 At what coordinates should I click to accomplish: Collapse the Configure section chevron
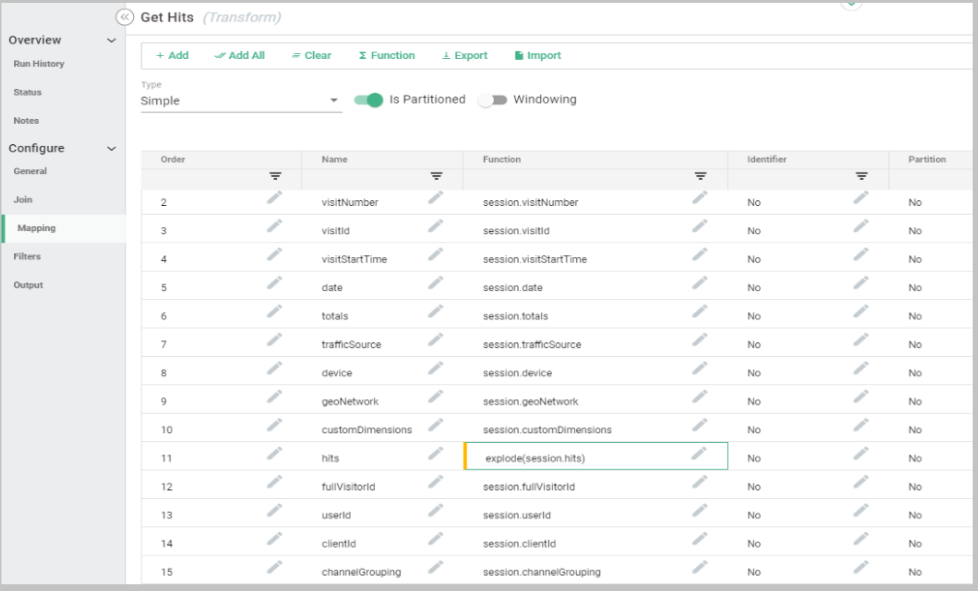(111, 149)
